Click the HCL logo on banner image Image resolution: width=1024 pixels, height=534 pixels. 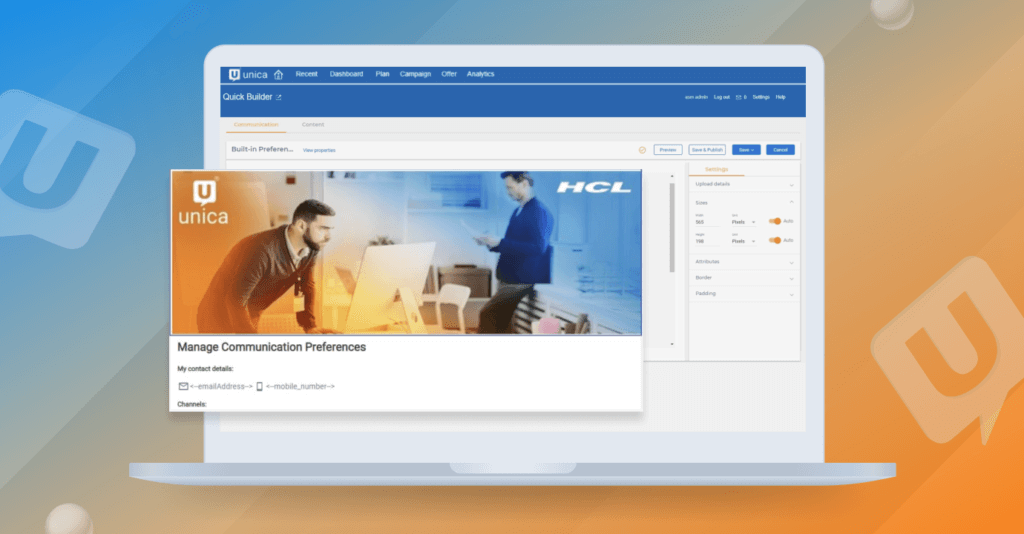593,187
